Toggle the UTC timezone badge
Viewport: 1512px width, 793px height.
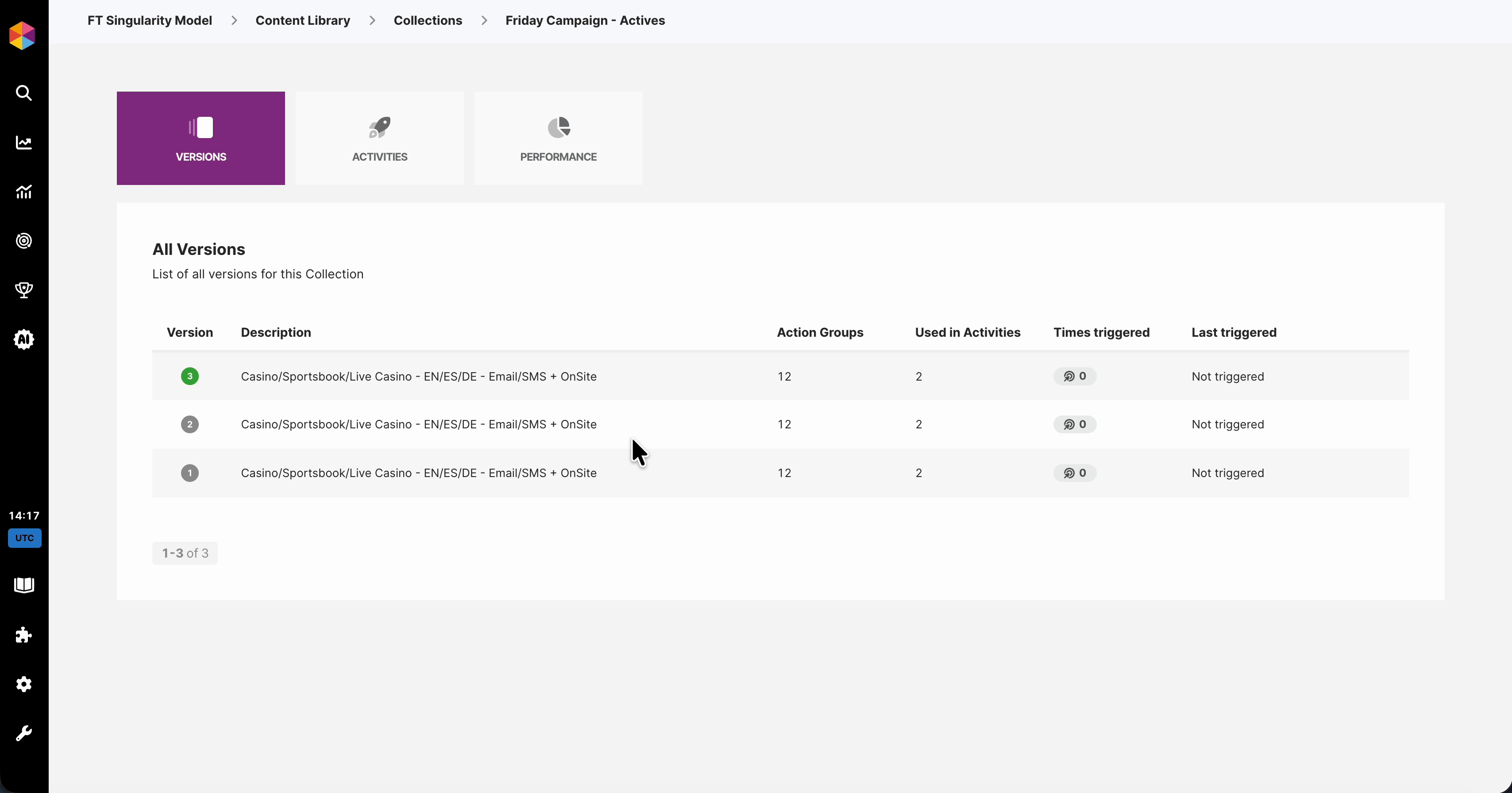click(24, 538)
